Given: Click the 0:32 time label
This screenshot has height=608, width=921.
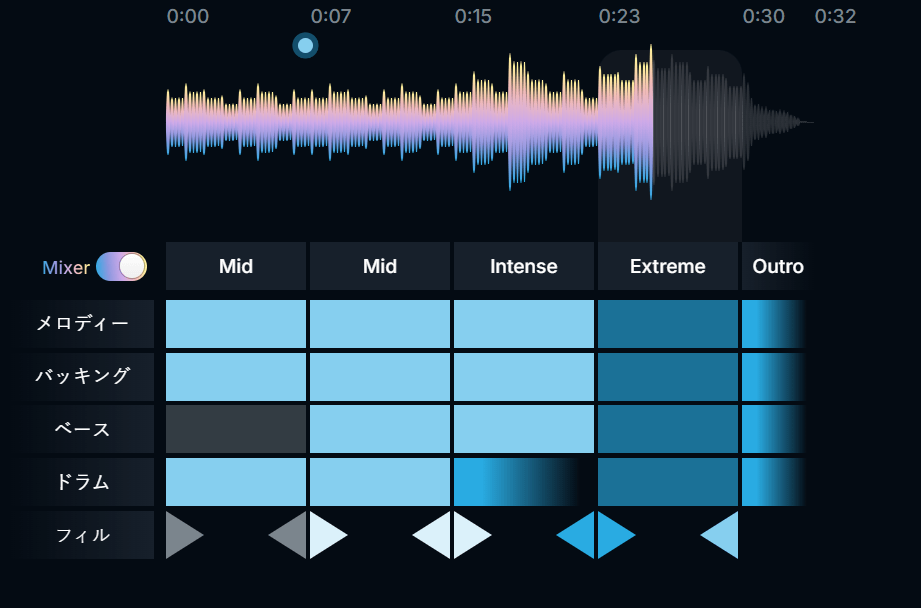Looking at the screenshot, I should click(x=836, y=16).
